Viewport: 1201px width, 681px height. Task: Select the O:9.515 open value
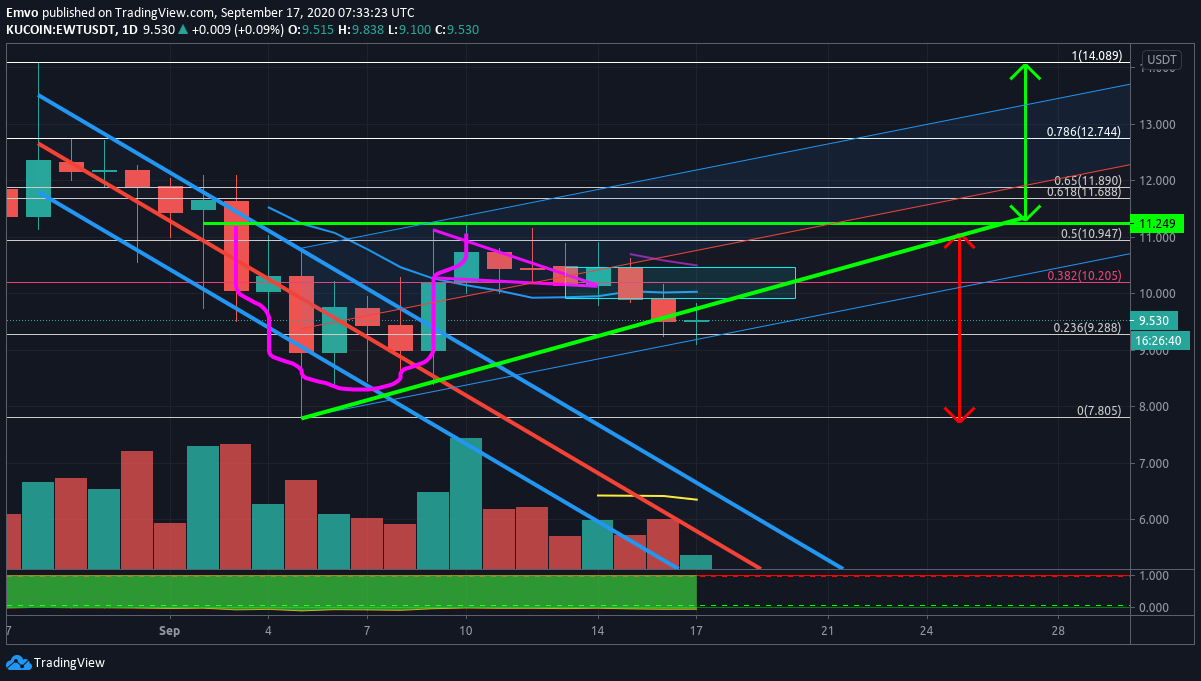pos(309,30)
